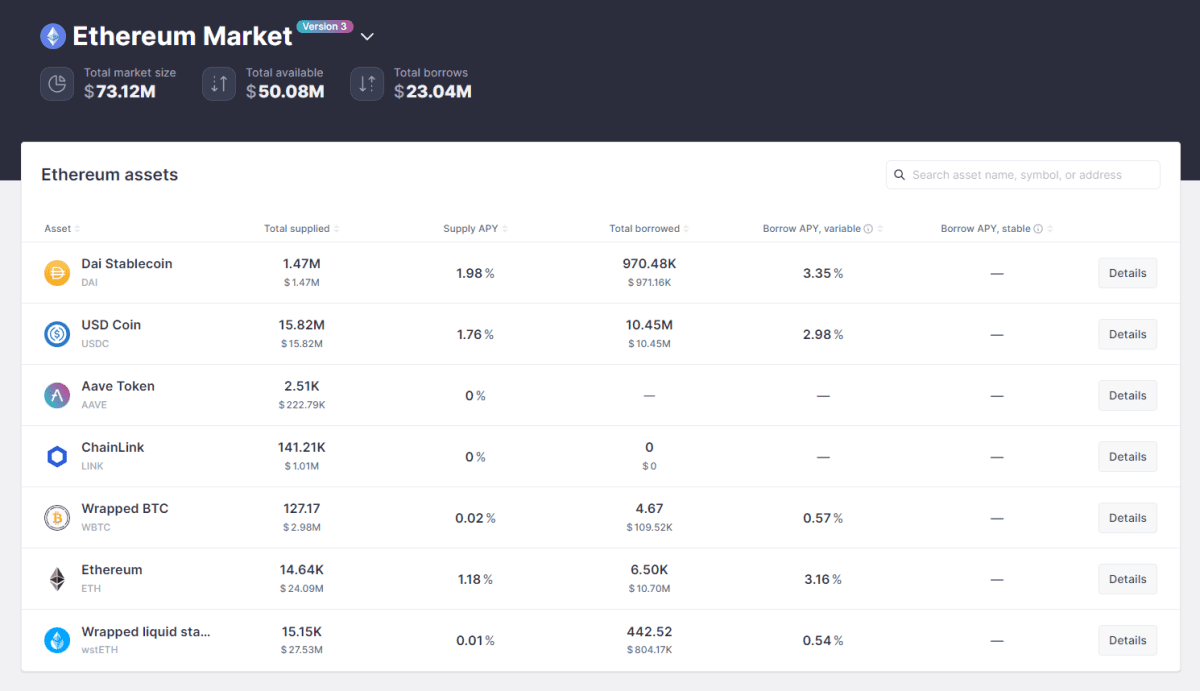The height and width of the screenshot is (691, 1200).
Task: Click the 1.18% Ethereum supply APY
Action: click(x=476, y=579)
